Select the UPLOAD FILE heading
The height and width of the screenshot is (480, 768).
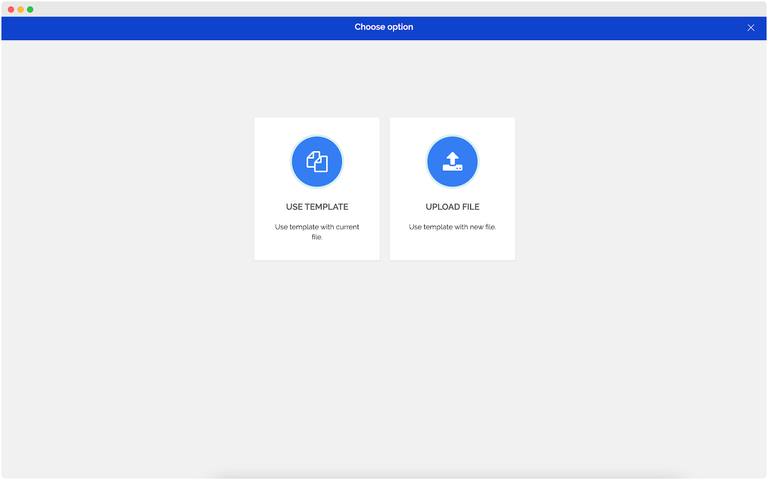(452, 207)
